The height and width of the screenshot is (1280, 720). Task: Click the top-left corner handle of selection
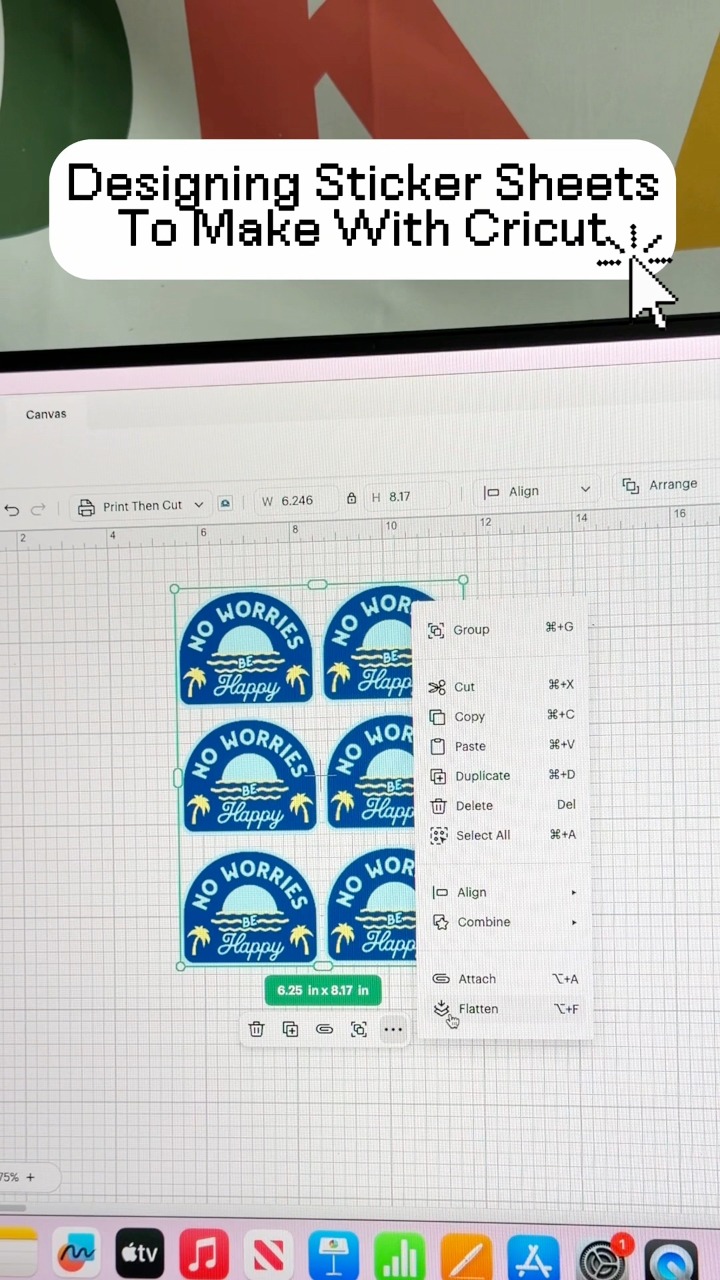pyautogui.click(x=175, y=589)
